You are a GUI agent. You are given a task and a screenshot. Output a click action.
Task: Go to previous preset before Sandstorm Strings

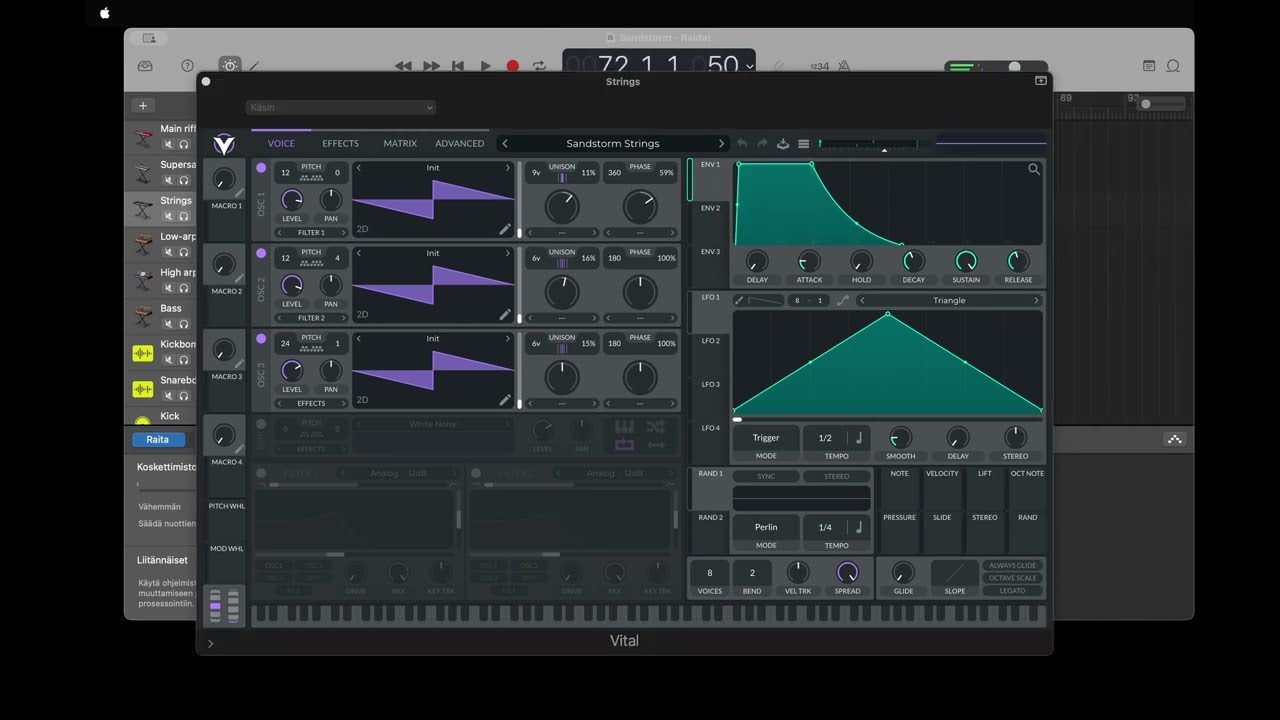tap(505, 144)
